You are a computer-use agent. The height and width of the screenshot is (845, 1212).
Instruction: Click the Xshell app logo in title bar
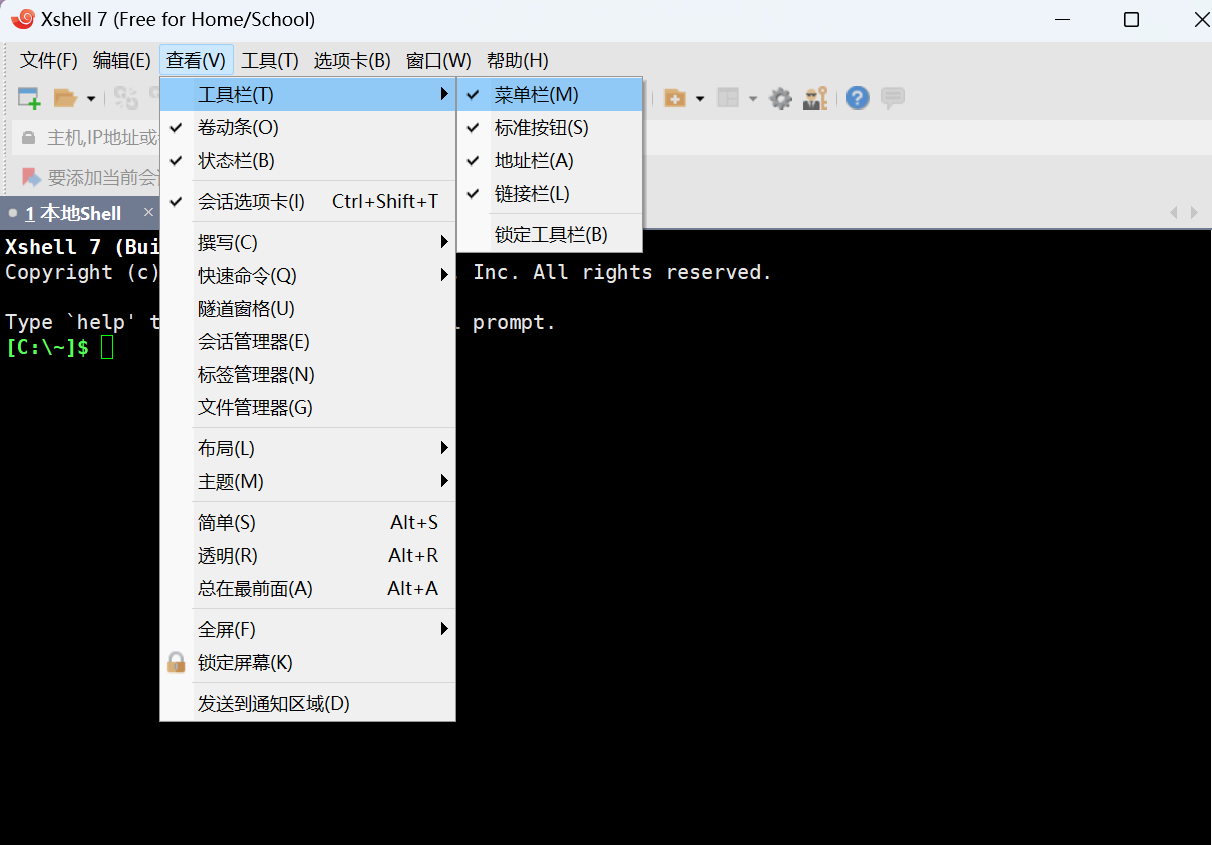point(22,19)
